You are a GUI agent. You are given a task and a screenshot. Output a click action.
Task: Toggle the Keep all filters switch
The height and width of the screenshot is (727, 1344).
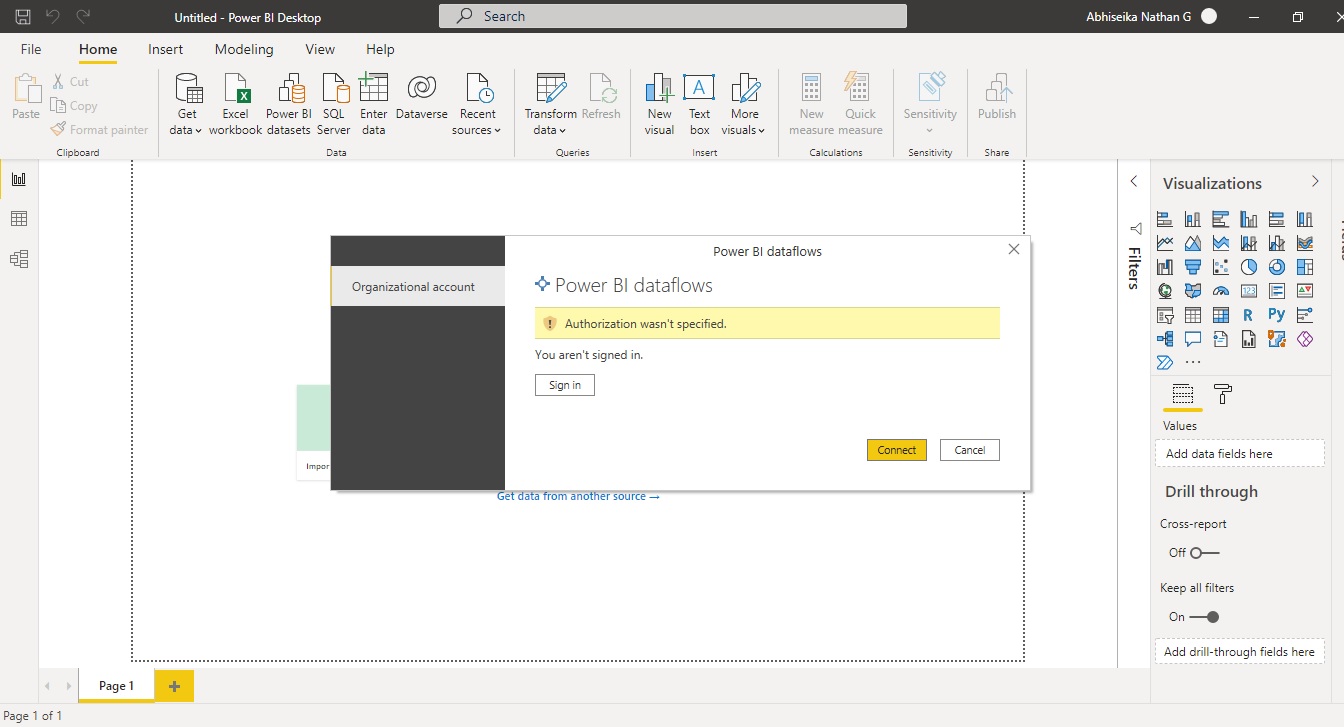1204,617
